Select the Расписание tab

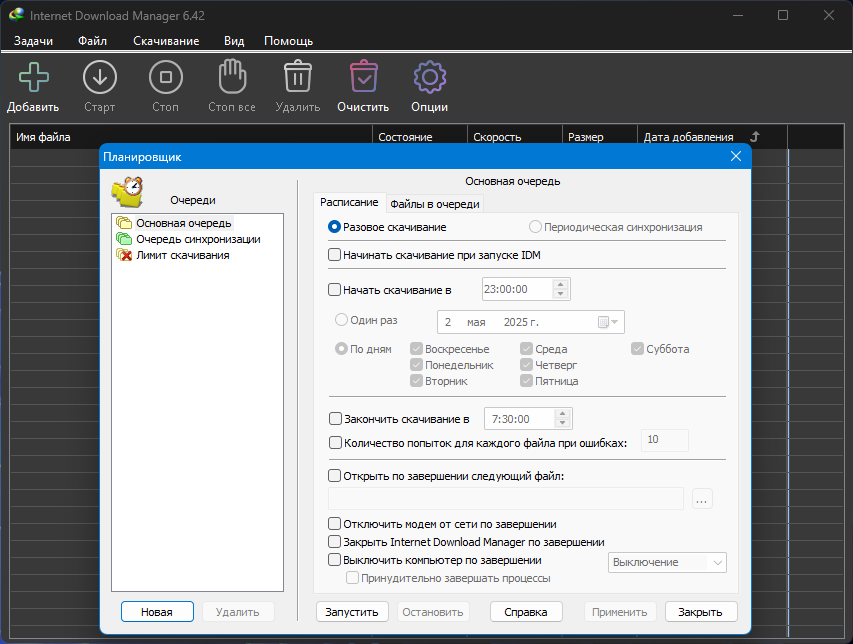click(x=349, y=202)
